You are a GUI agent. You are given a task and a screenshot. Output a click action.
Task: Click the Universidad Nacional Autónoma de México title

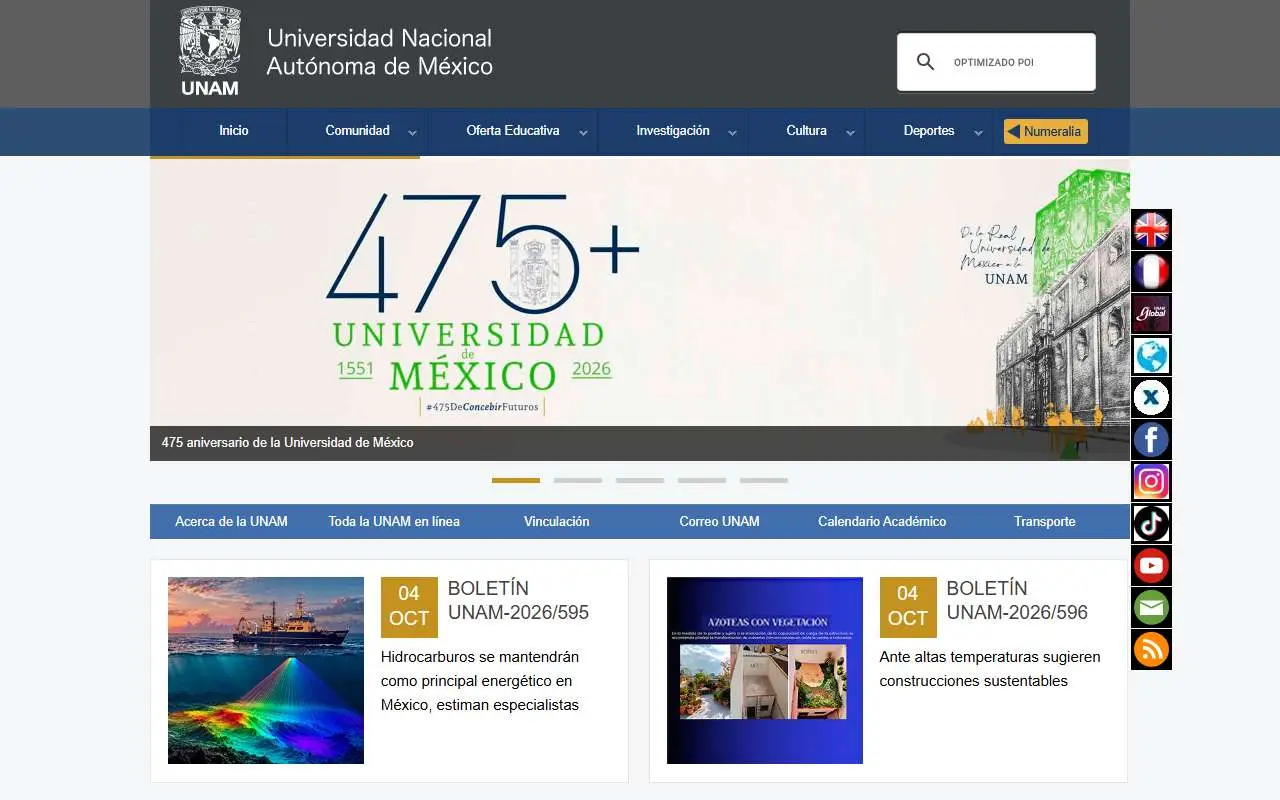click(x=380, y=52)
